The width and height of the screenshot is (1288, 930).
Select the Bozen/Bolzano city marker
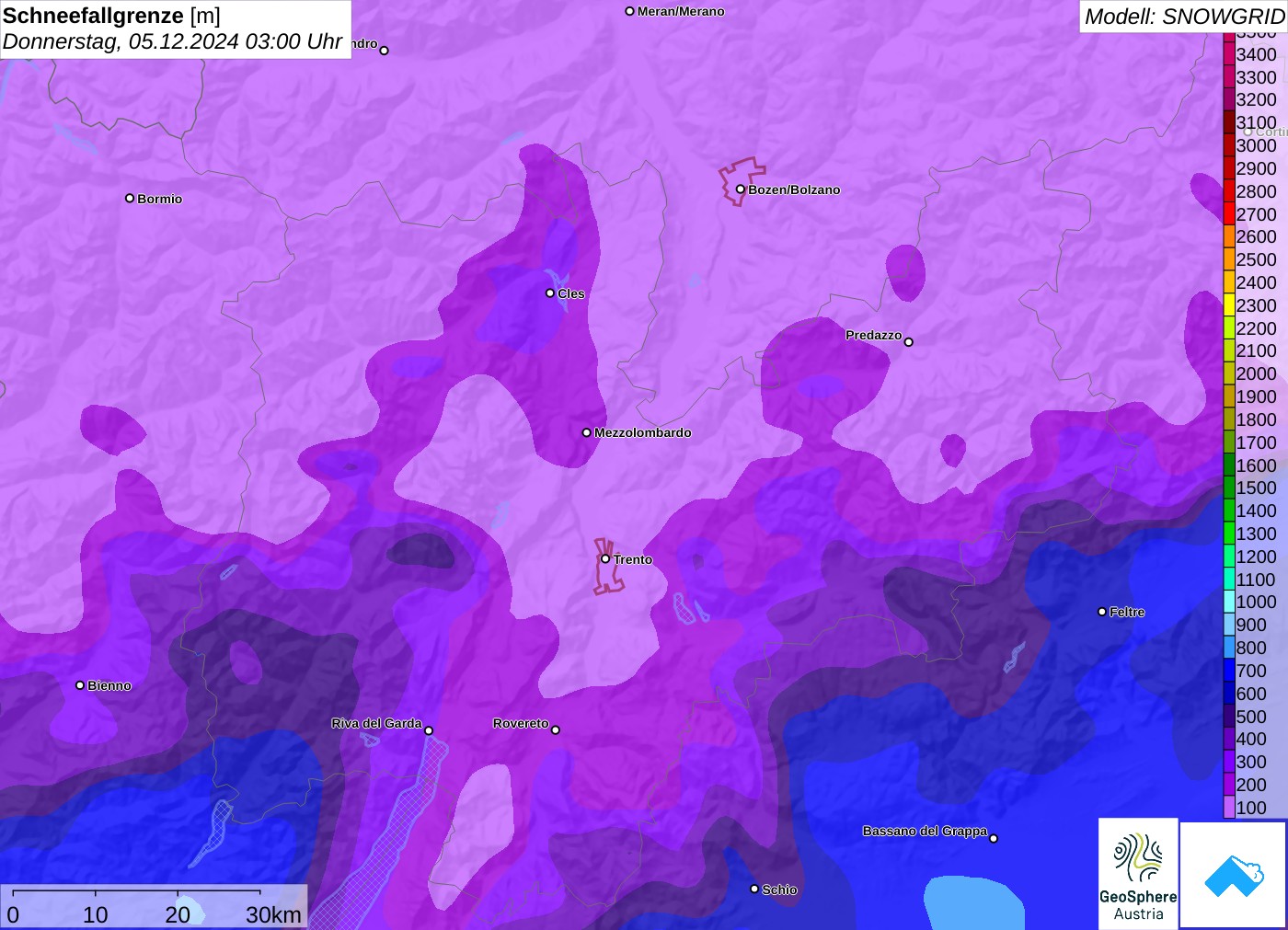(741, 189)
